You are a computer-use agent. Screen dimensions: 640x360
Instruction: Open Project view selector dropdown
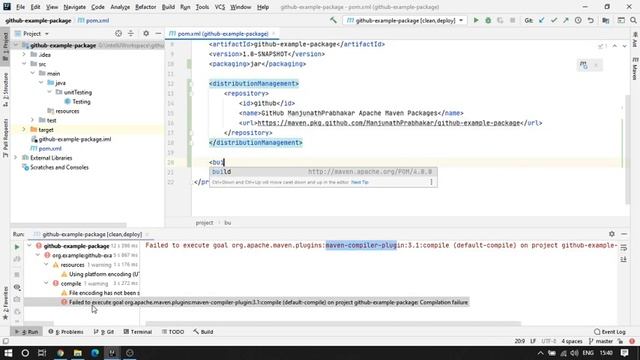47,33
